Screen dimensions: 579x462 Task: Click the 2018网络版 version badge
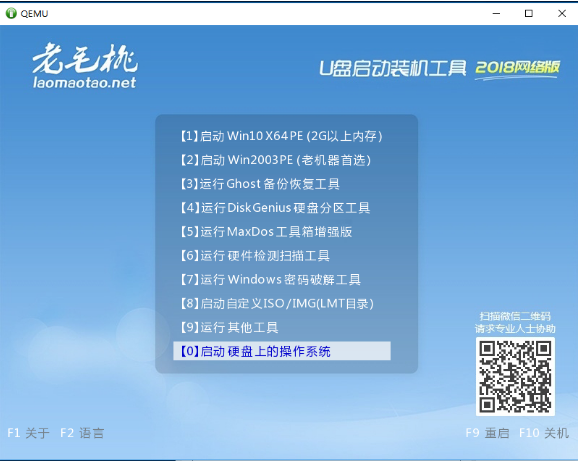click(x=517, y=69)
